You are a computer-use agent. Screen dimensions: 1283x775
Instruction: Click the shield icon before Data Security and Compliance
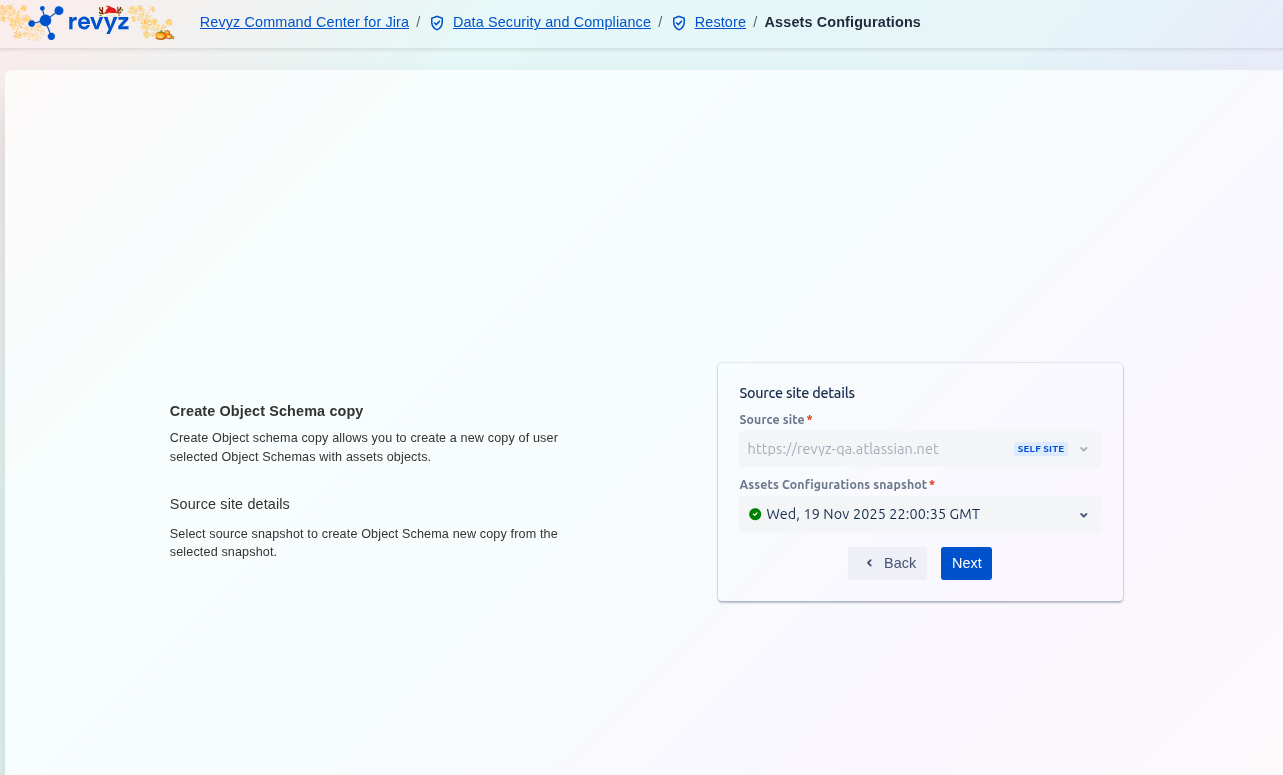tap(437, 23)
